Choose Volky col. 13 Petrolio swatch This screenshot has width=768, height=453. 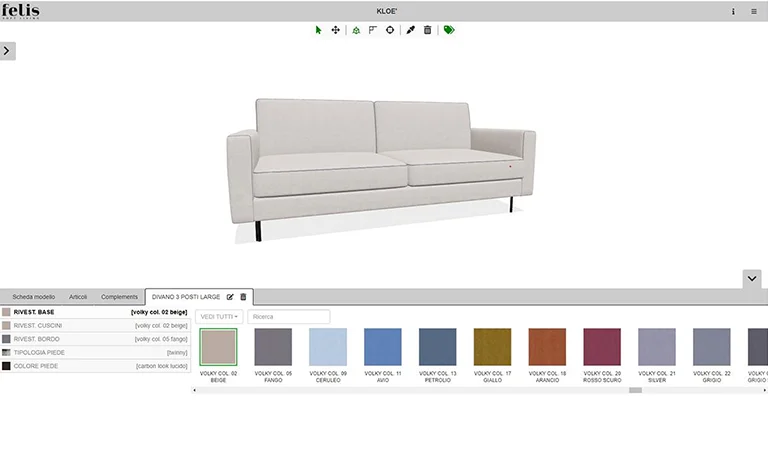tap(438, 347)
